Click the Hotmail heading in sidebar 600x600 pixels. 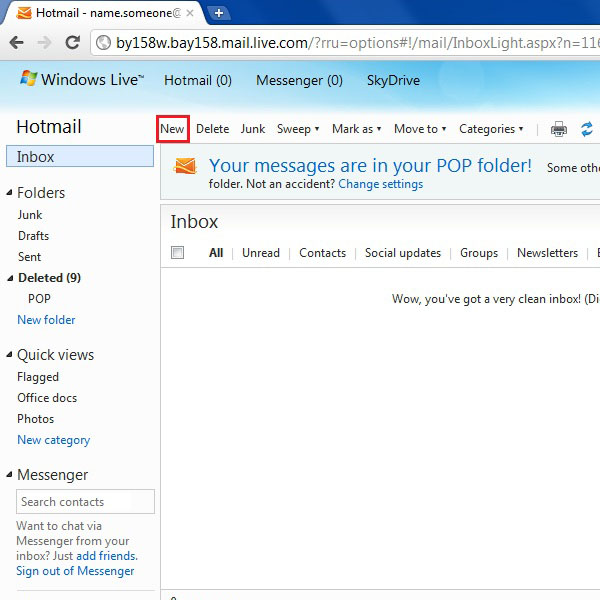tap(49, 127)
